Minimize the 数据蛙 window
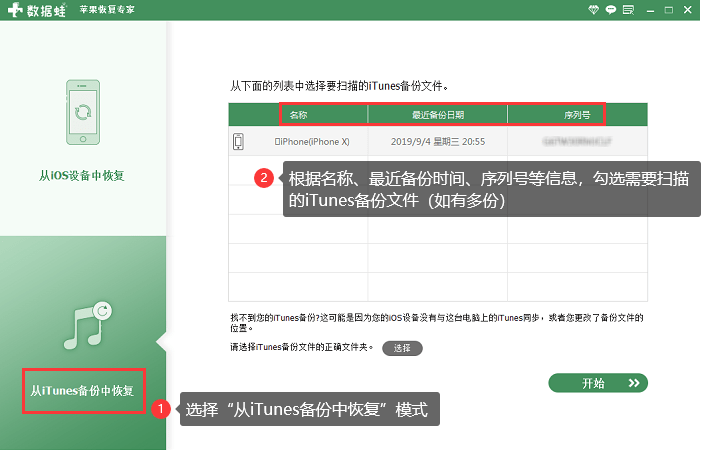Image resolution: width=701 pixels, height=450 pixels. [x=648, y=9]
